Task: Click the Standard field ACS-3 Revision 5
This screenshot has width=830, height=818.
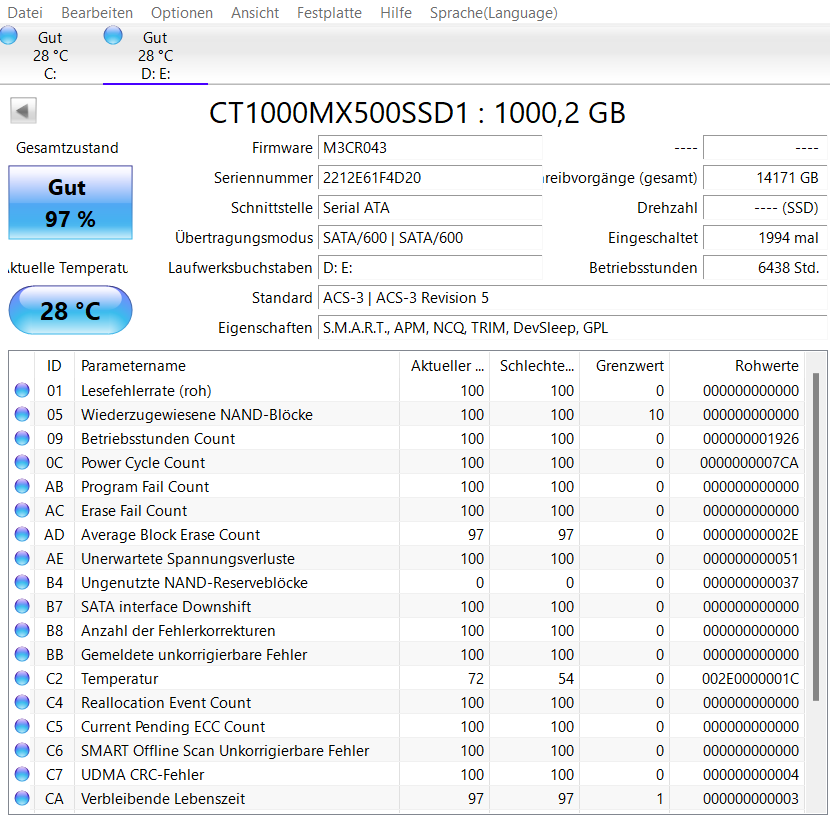Action: tap(573, 298)
